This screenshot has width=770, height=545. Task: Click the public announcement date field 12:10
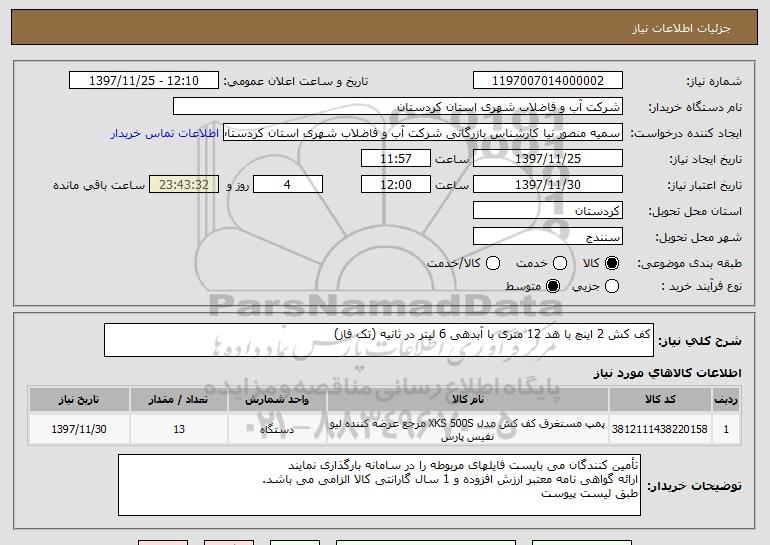143,81
